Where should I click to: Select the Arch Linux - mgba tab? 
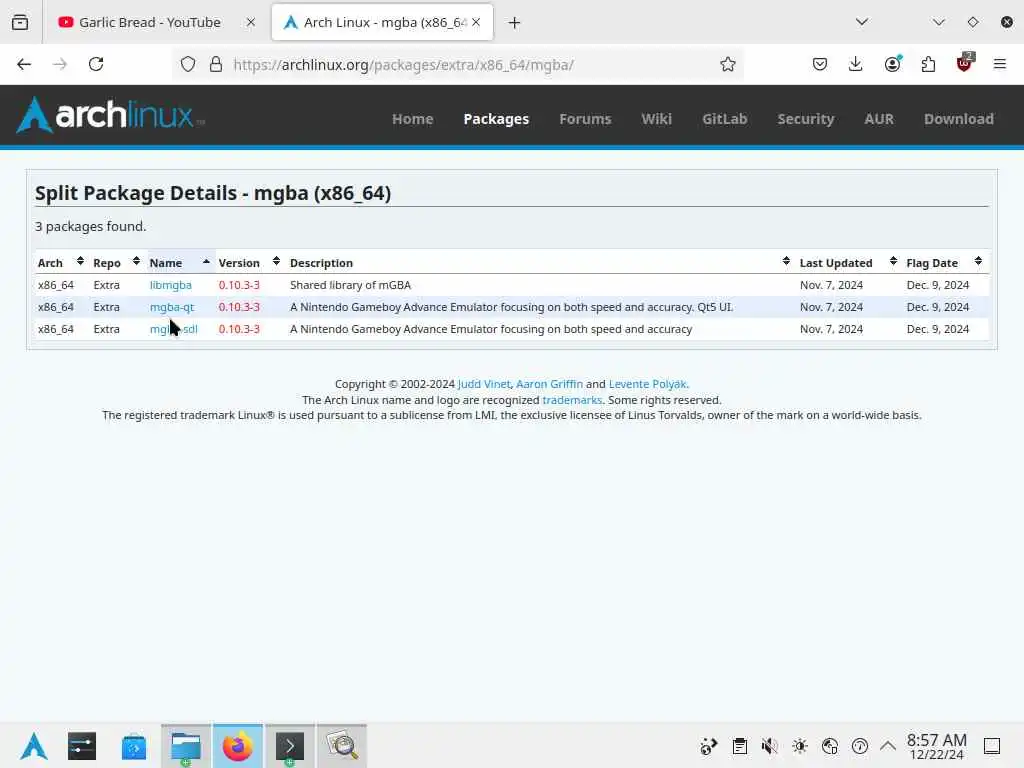[382, 22]
